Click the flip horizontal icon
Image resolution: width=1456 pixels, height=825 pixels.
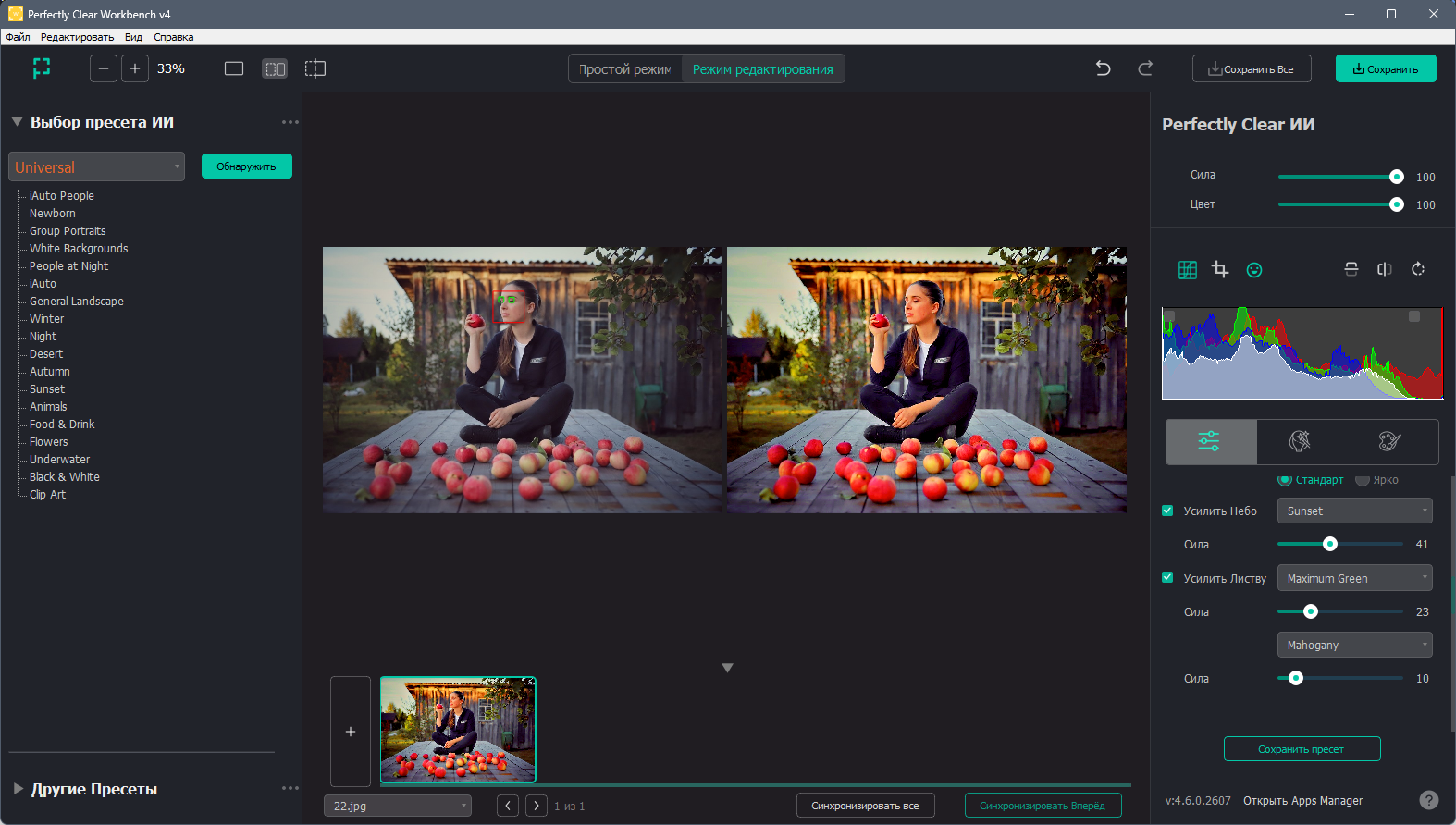1385,269
